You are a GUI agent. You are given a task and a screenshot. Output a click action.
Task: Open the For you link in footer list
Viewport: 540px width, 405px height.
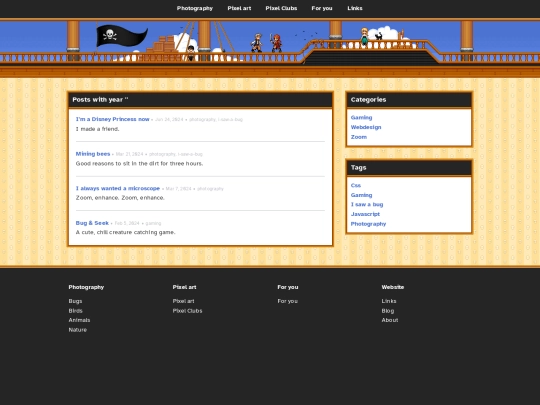tap(288, 301)
